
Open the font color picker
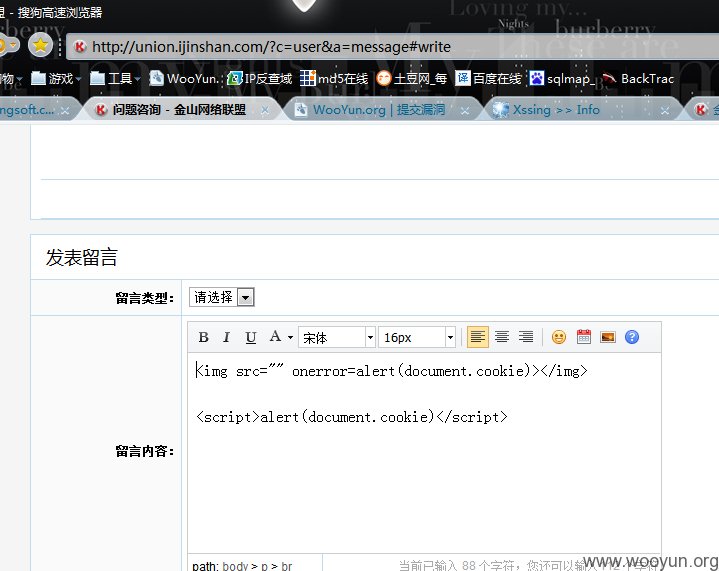275,337
